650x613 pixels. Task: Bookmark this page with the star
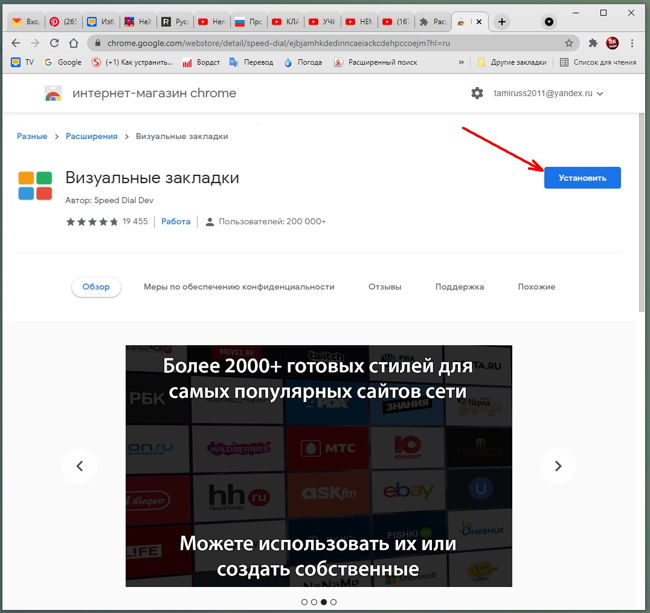pos(569,43)
